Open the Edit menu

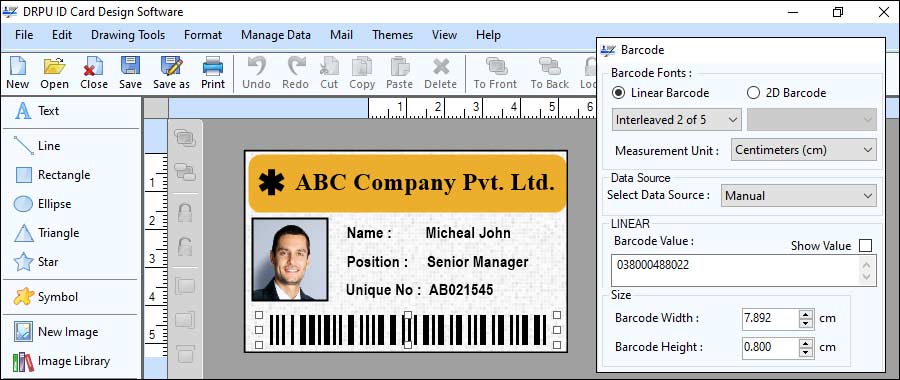coord(62,35)
